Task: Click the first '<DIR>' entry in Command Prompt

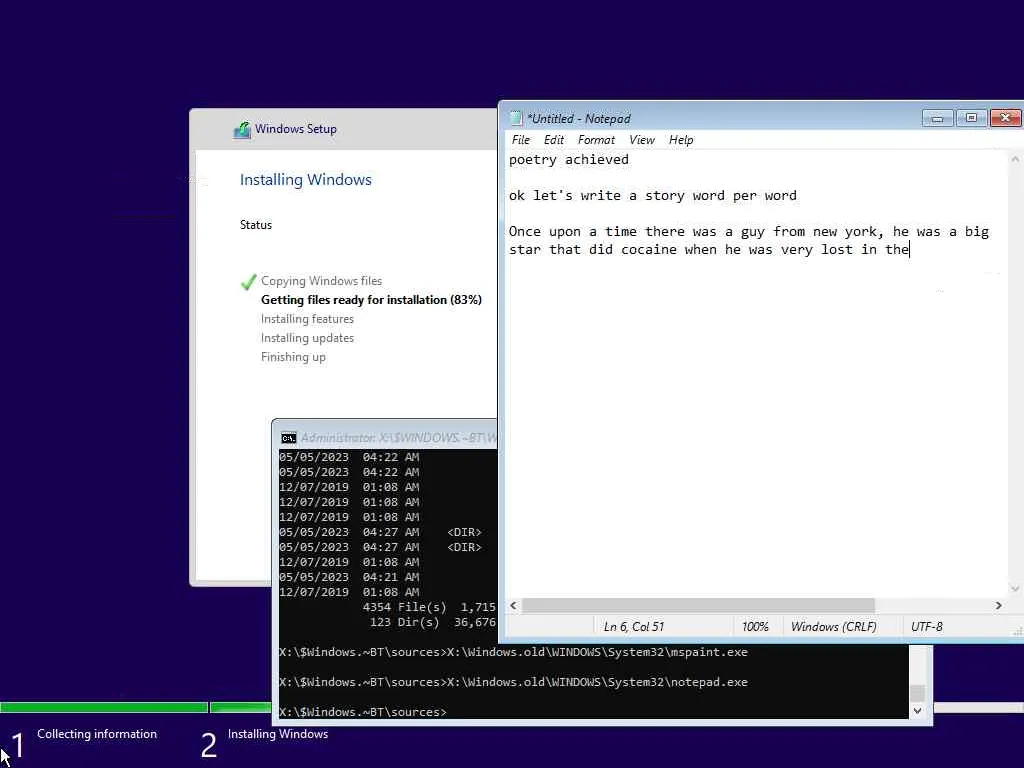Action: coord(464,532)
